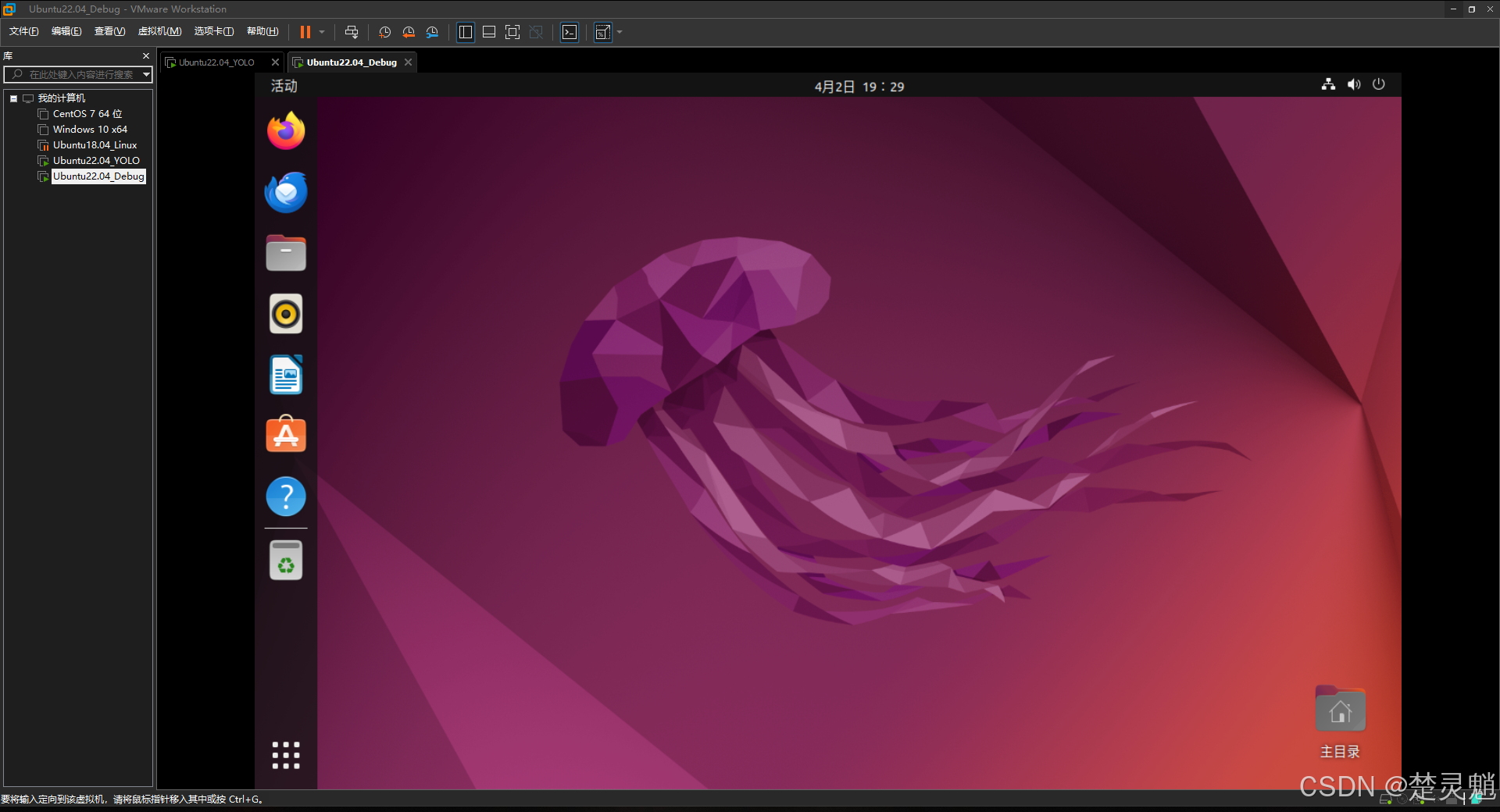
Task: Select Ubuntu22.04_YOLO in the library tree
Action: (x=96, y=161)
